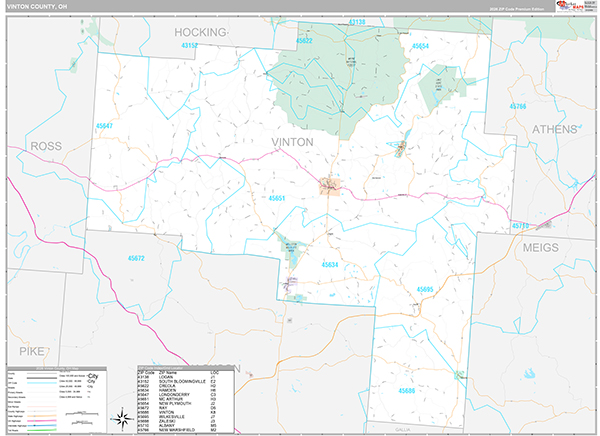Click the orange State Highways legend line
The image size is (600, 436).
click(42, 416)
